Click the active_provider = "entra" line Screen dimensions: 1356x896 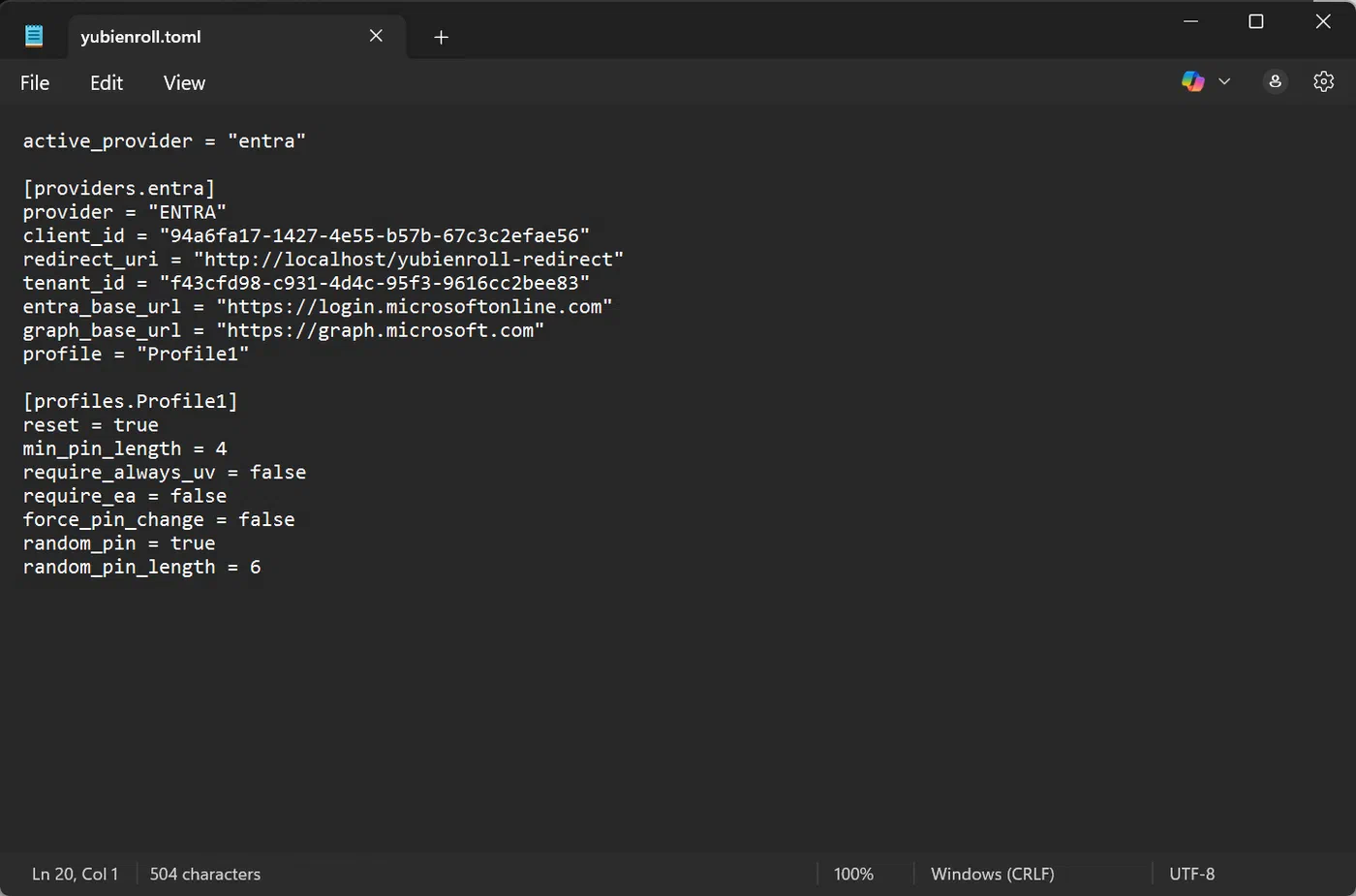pyautogui.click(x=165, y=141)
